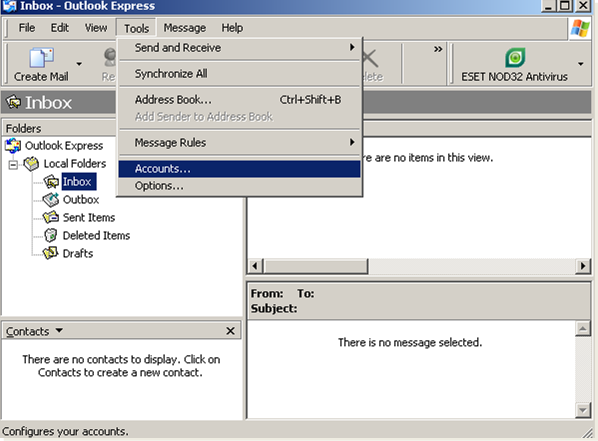The image size is (598, 441).
Task: Click the Create Mail toolbar icon
Action: click(41, 58)
